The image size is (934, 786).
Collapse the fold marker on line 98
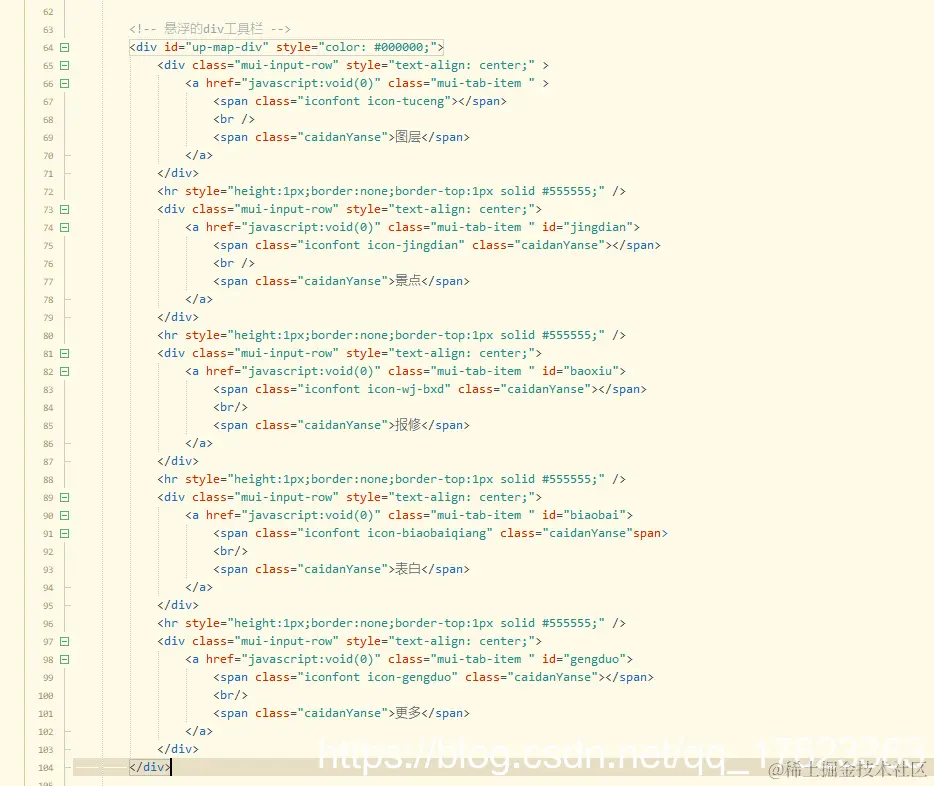65,660
